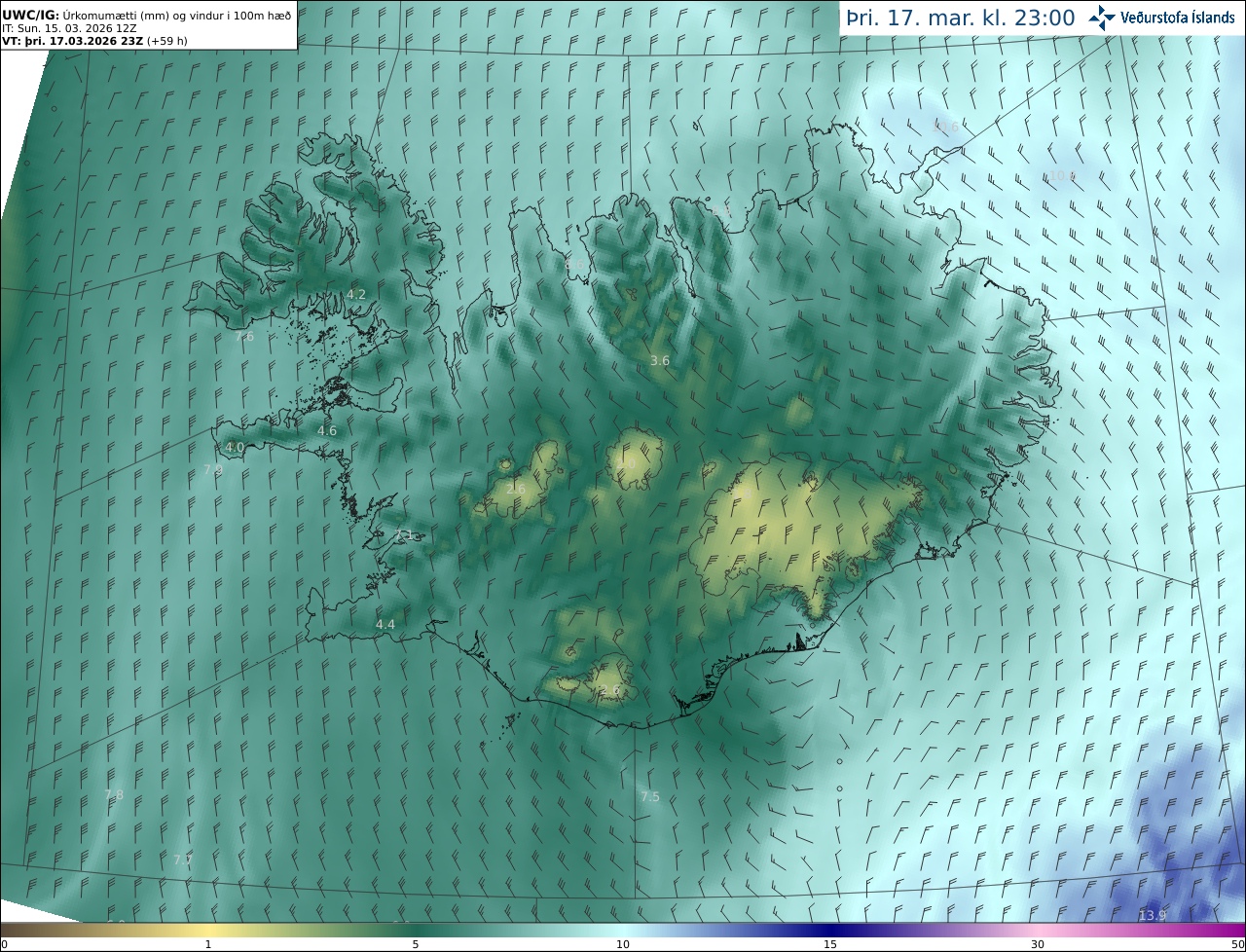Click the UWC/IG Úrkomumætti title line
1246x952 pixels.
[x=146, y=16]
